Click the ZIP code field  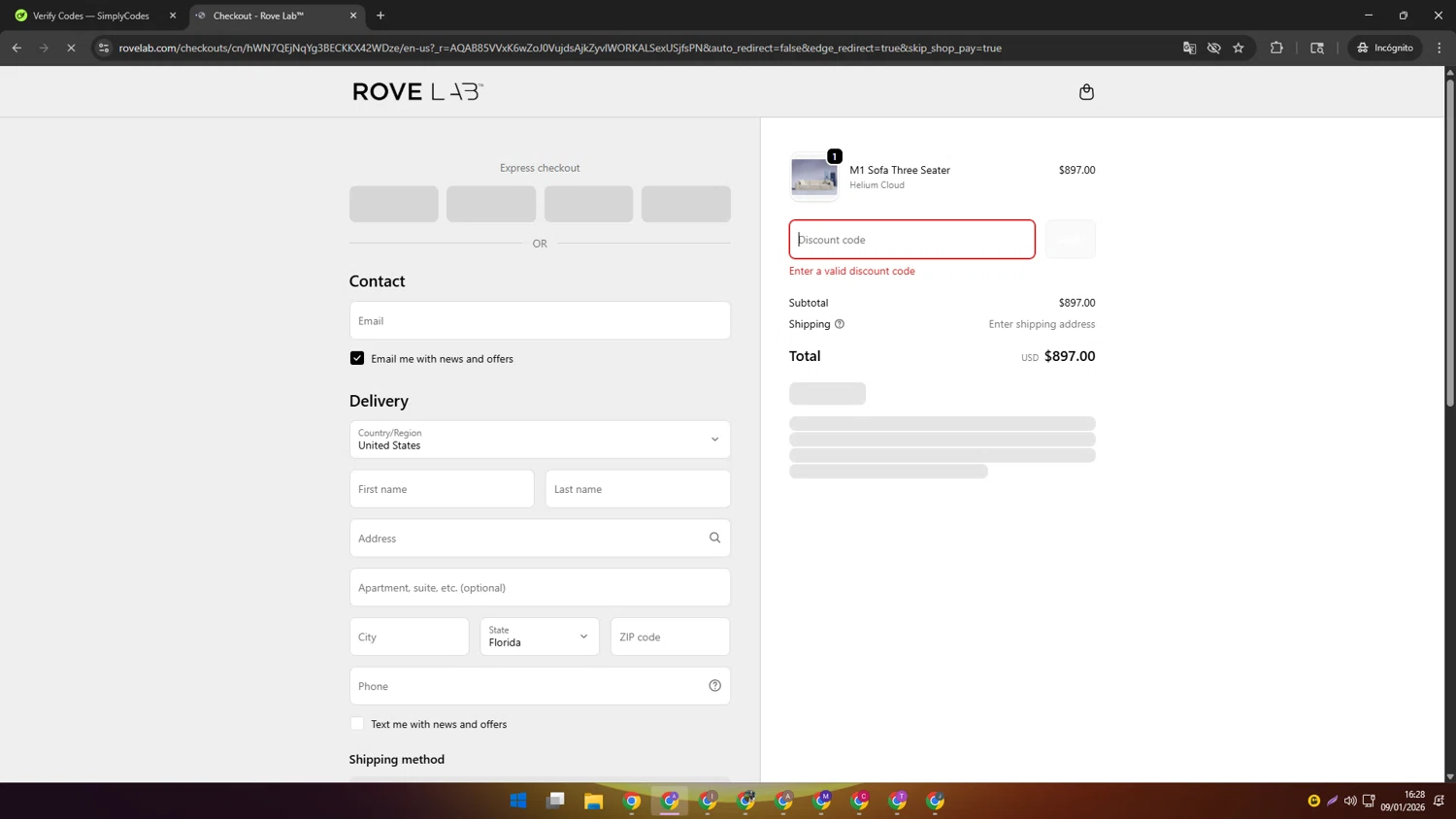coord(671,637)
